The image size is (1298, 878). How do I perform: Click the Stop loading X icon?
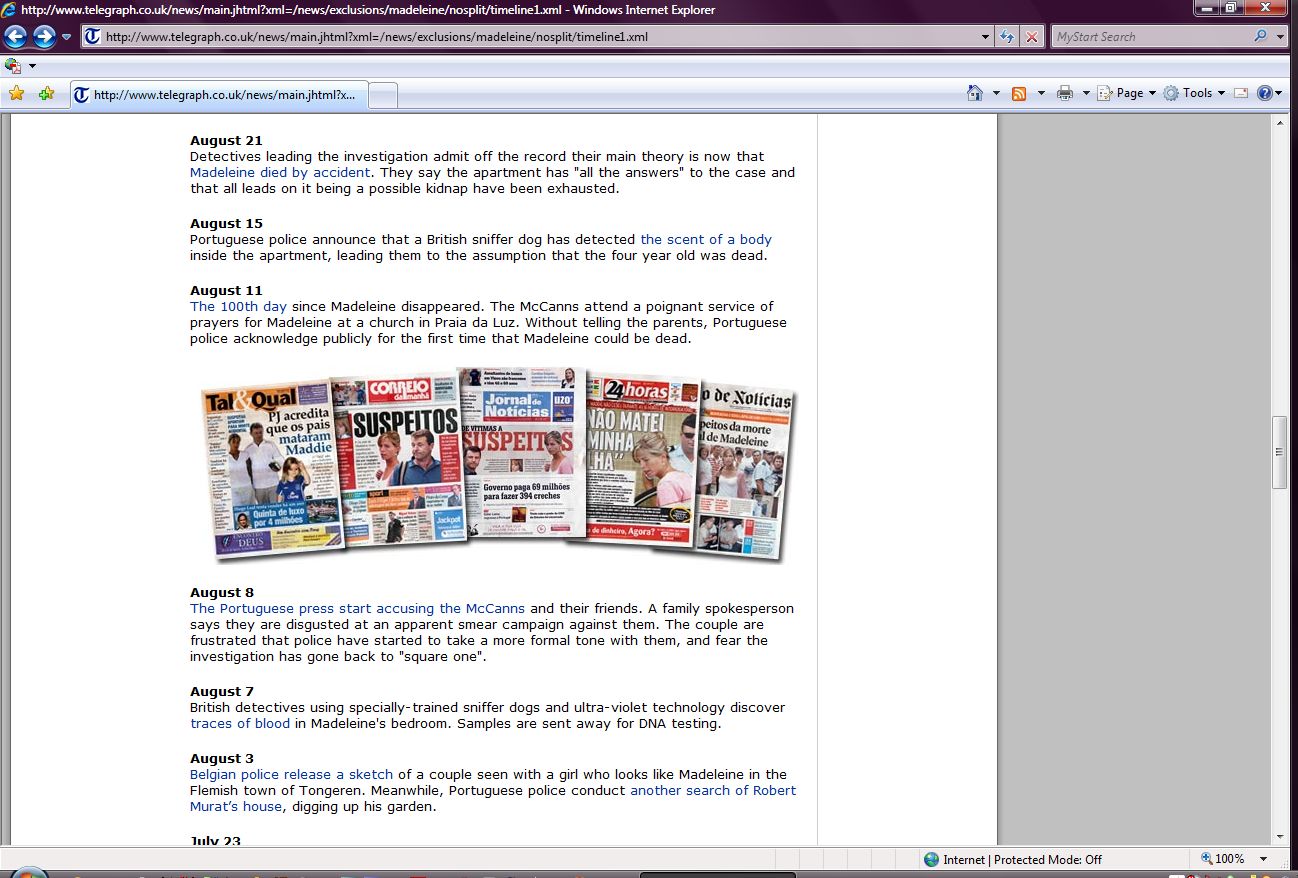(1032, 37)
